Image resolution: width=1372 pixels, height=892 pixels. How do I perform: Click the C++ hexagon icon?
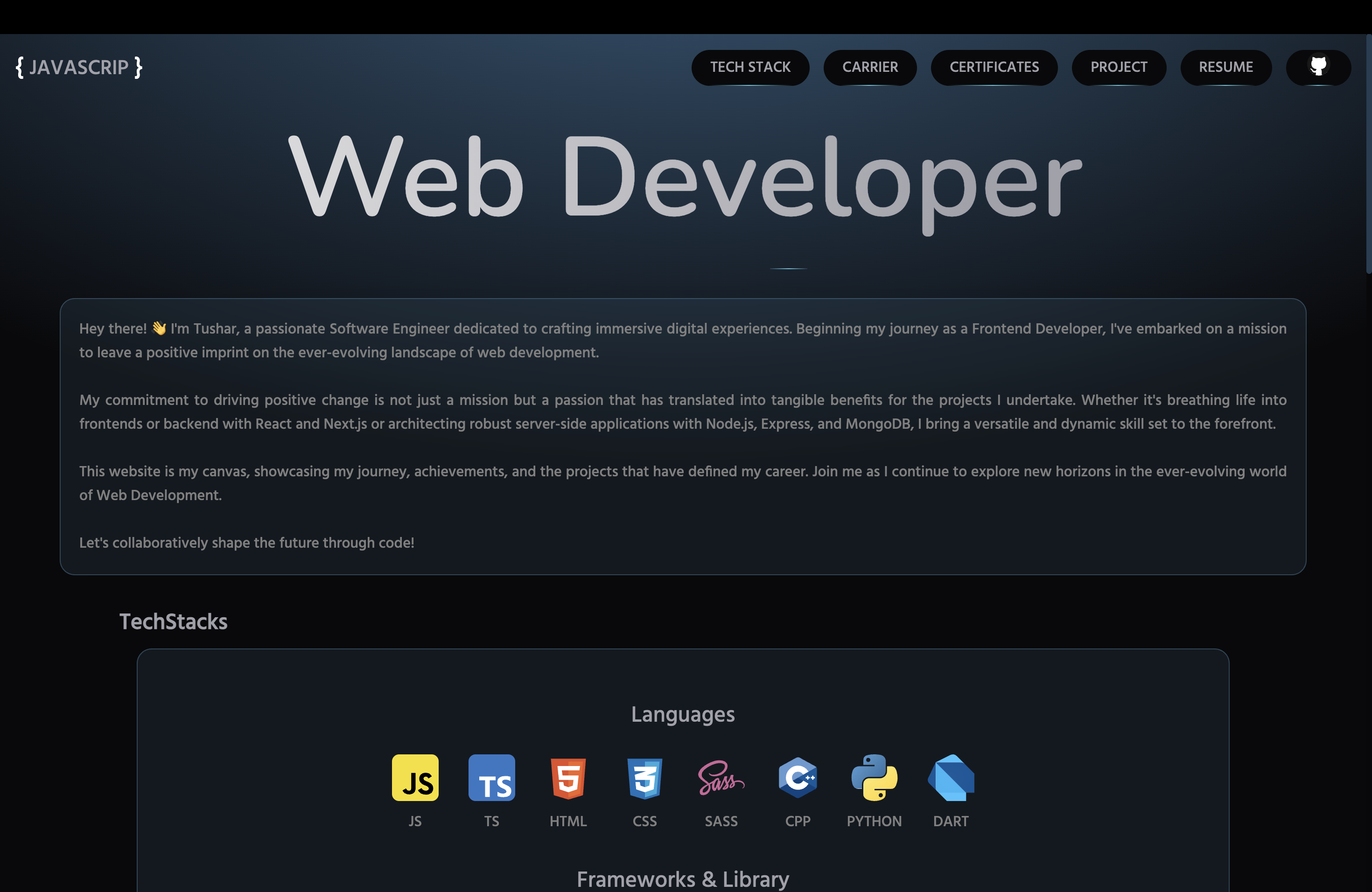[798, 777]
